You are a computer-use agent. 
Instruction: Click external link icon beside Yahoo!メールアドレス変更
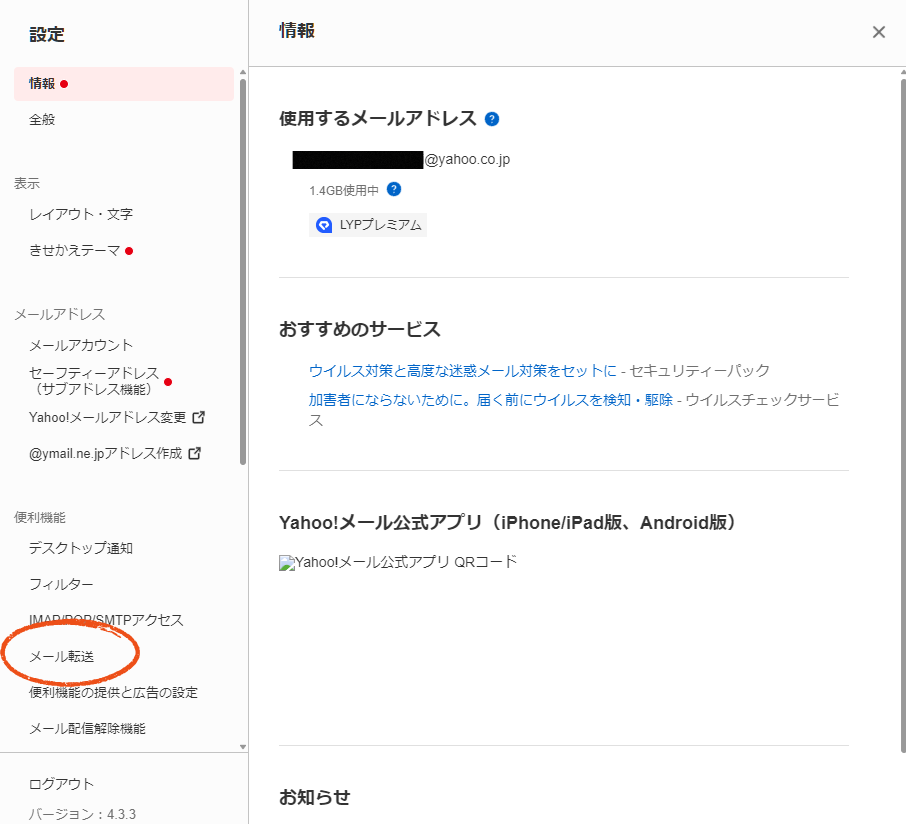pyautogui.click(x=198, y=417)
